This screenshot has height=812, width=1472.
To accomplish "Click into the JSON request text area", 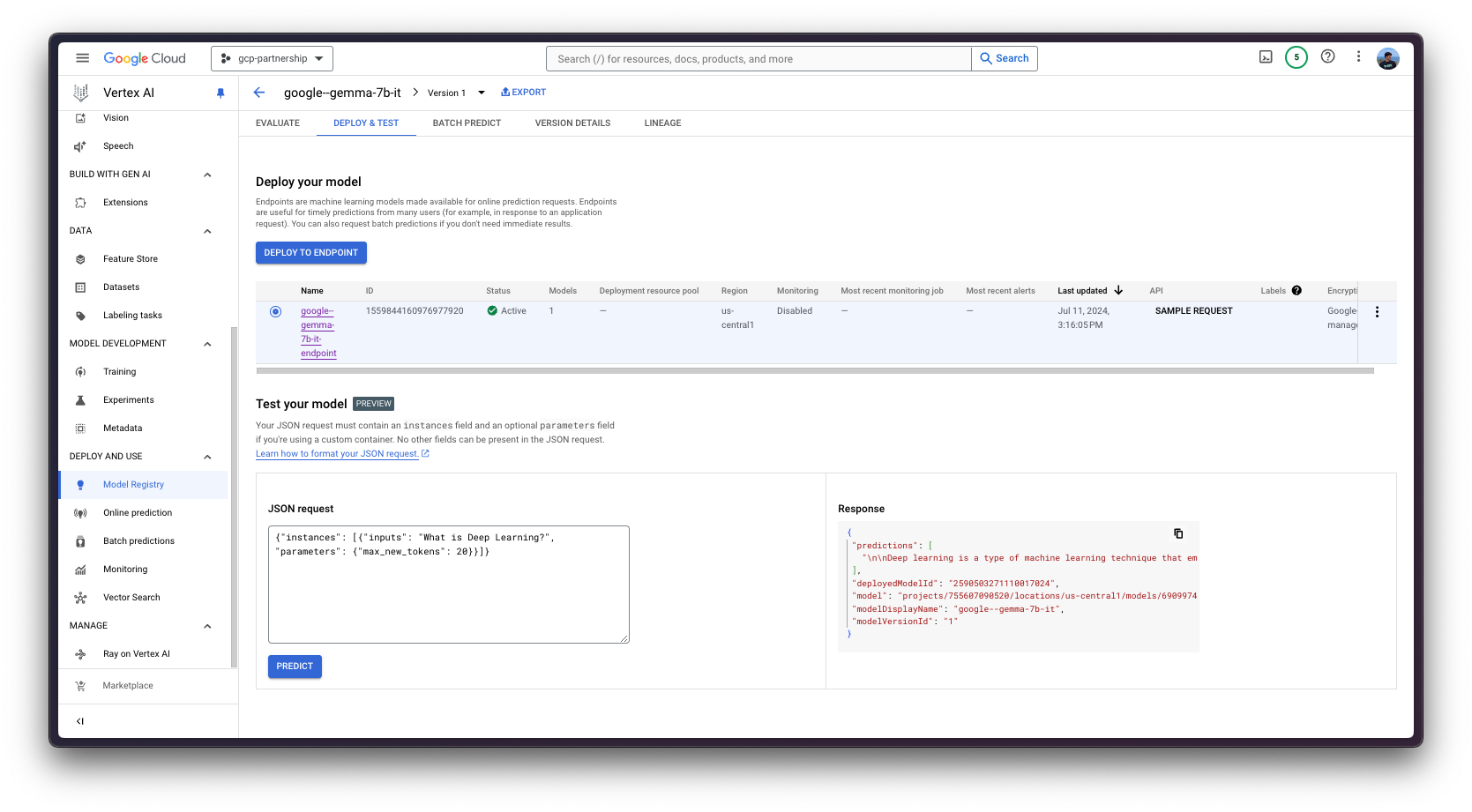I will pos(449,585).
